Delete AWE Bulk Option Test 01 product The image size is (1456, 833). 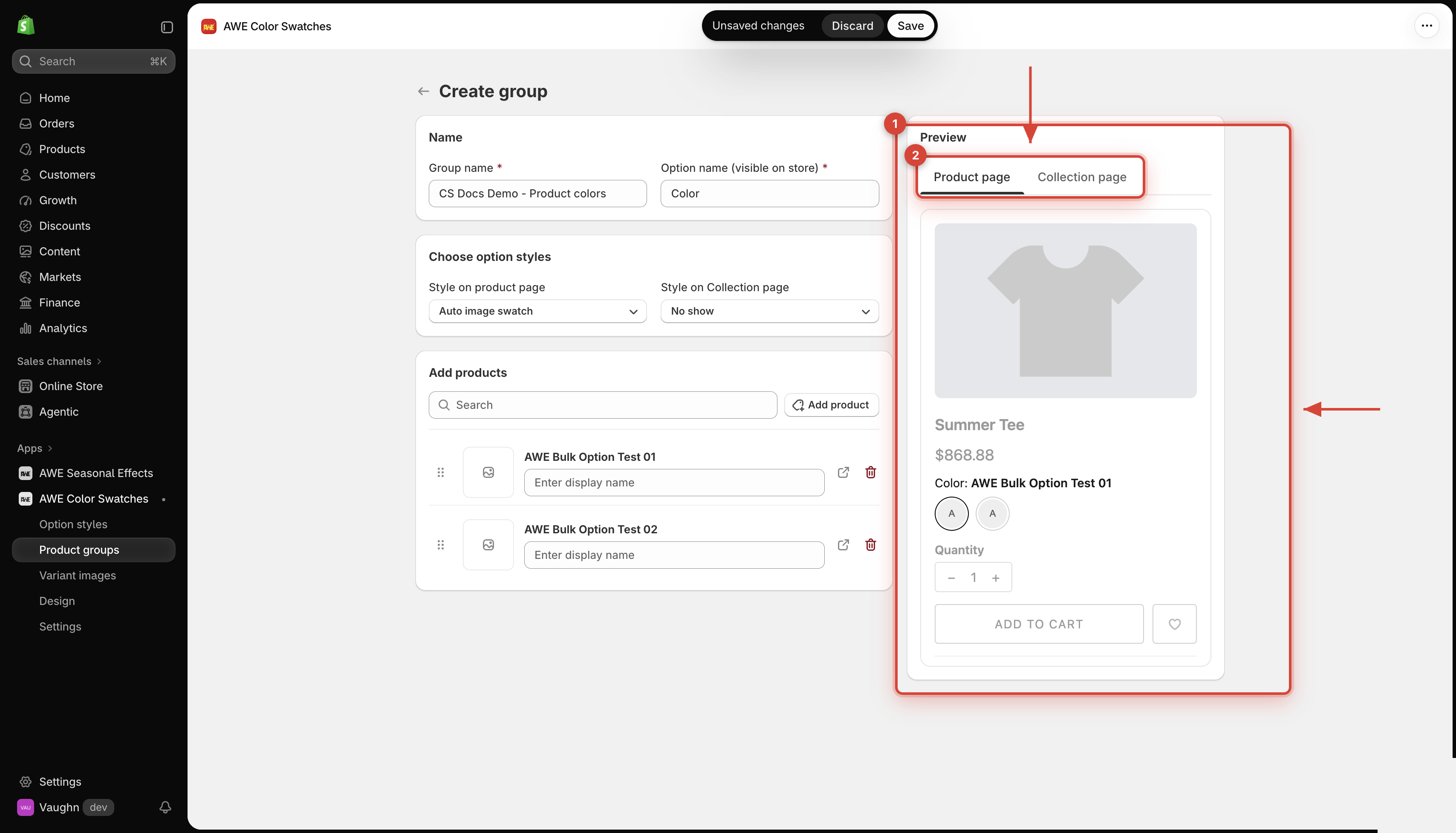click(870, 472)
